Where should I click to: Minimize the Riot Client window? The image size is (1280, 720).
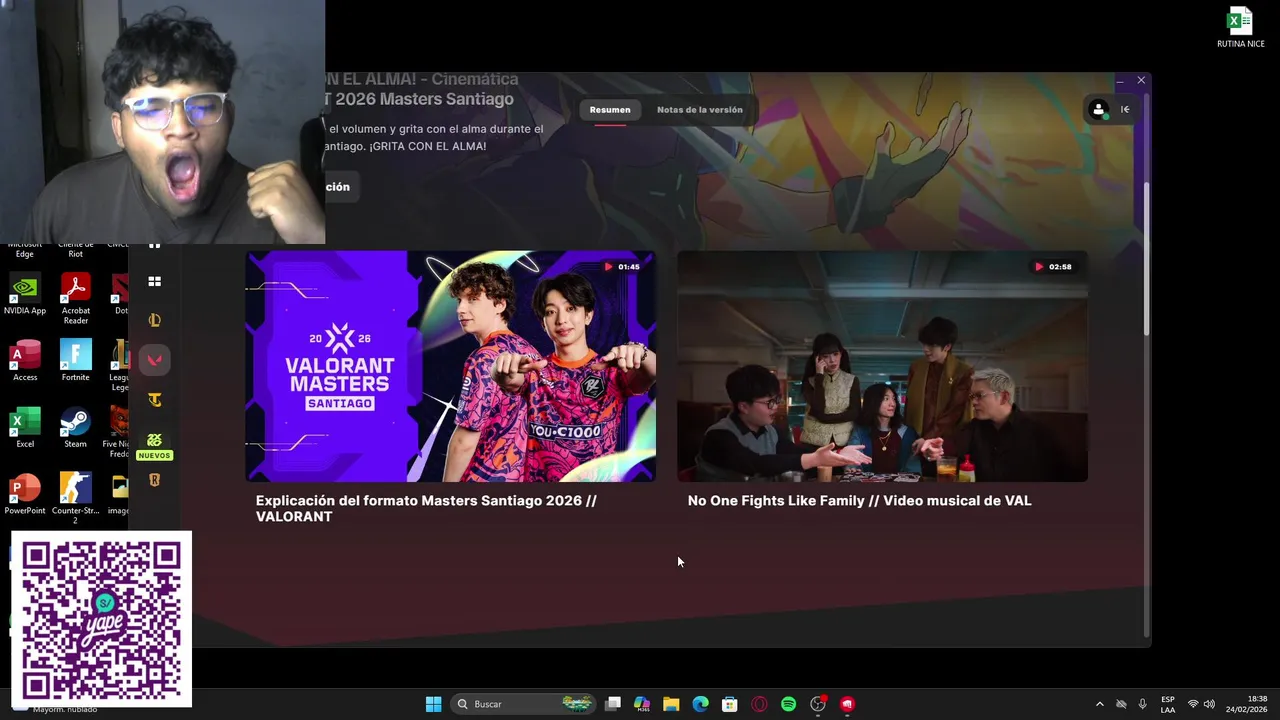1120,80
